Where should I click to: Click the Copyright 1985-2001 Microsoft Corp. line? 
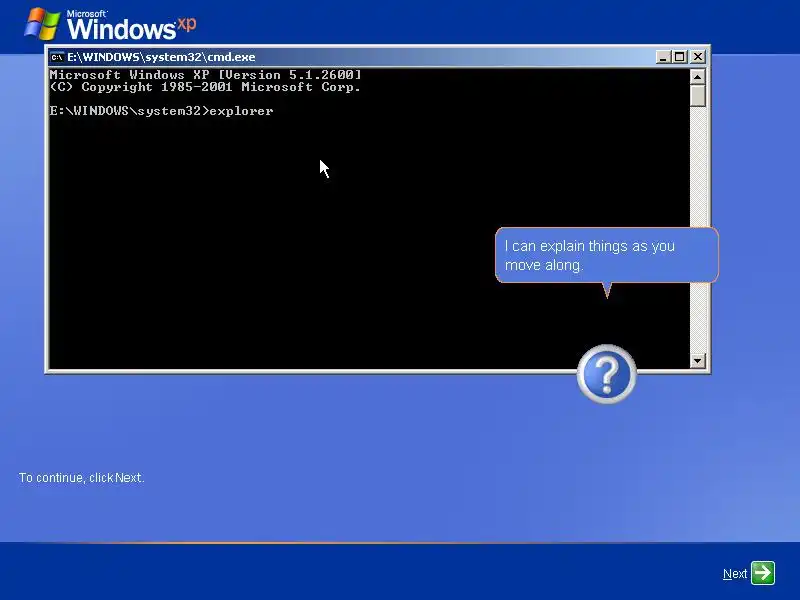(x=206, y=87)
